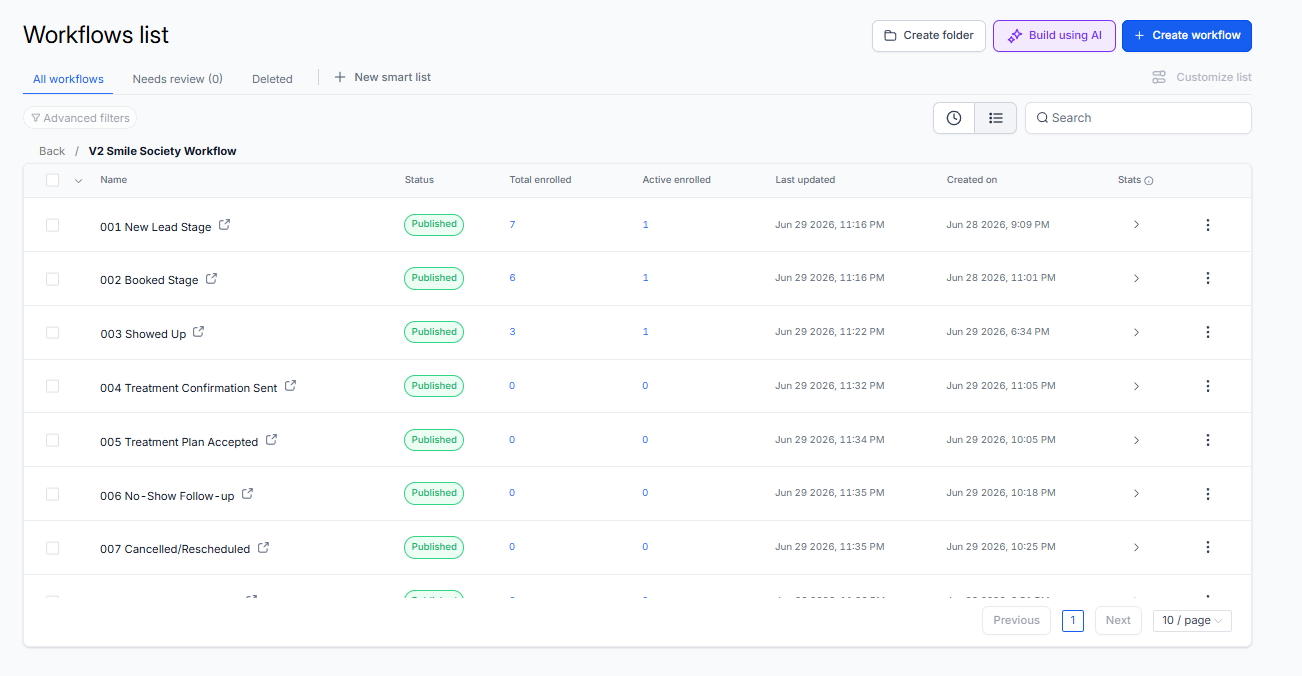Open more options for 001 New Lead Stage
Screen dimensions: 1302x676
pyautogui.click(x=1208, y=225)
